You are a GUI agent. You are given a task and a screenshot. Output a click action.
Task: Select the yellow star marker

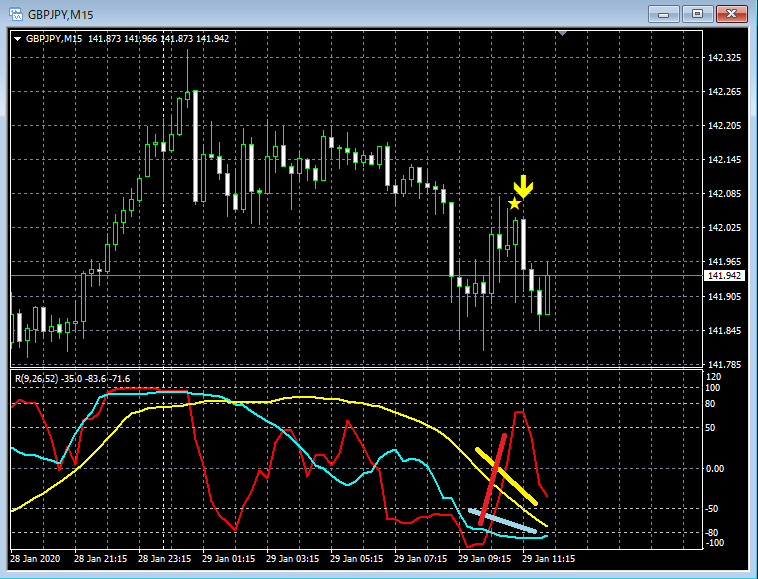pyautogui.click(x=514, y=203)
